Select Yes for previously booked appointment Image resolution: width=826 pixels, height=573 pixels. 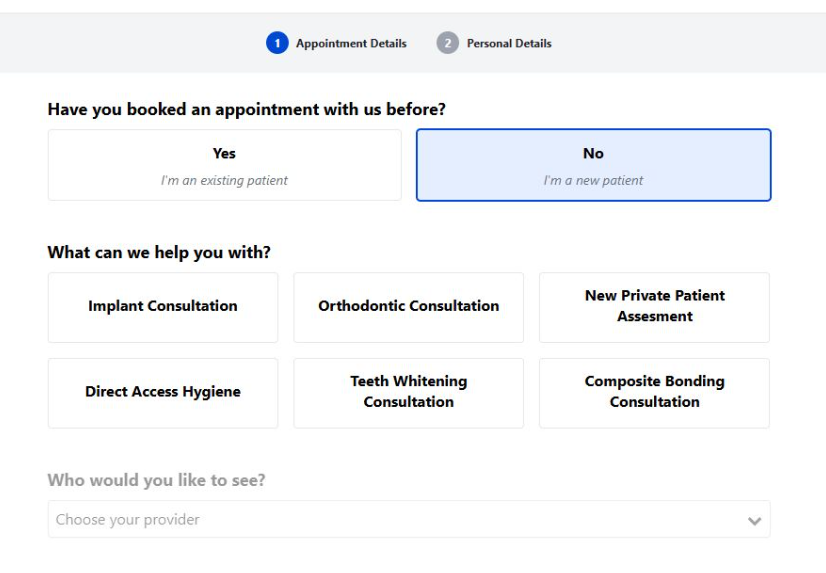224,165
